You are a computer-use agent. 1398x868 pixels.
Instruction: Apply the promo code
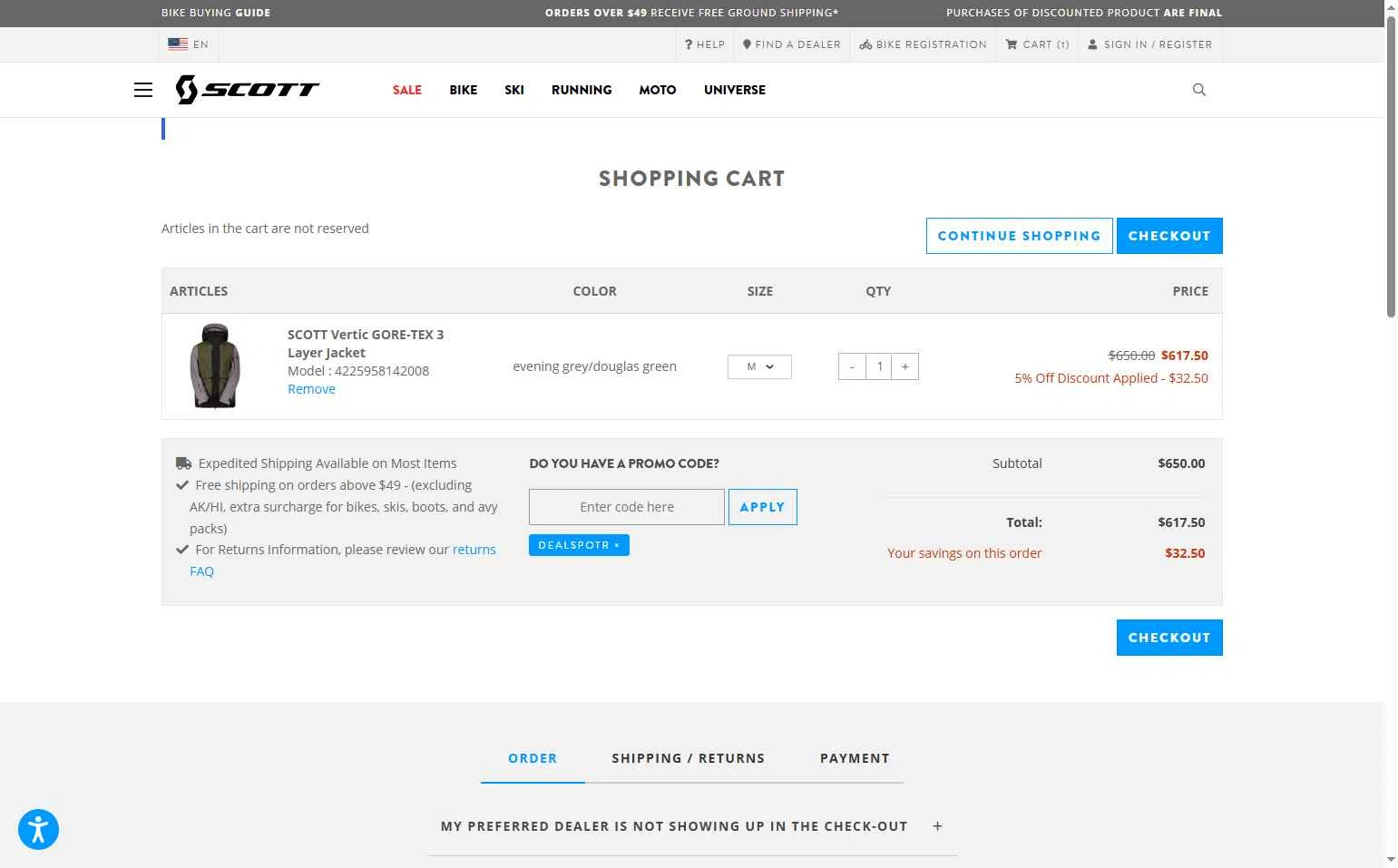(x=763, y=507)
